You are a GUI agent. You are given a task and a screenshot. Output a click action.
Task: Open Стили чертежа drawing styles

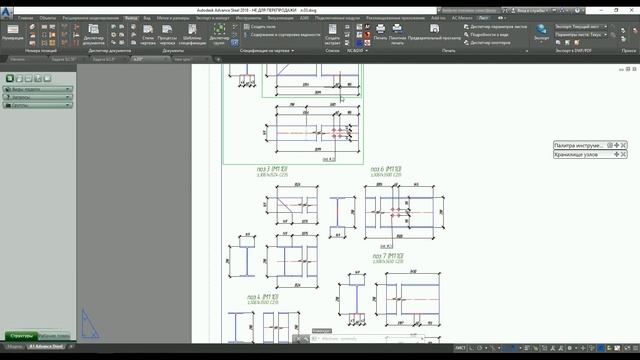pyautogui.click(x=148, y=34)
